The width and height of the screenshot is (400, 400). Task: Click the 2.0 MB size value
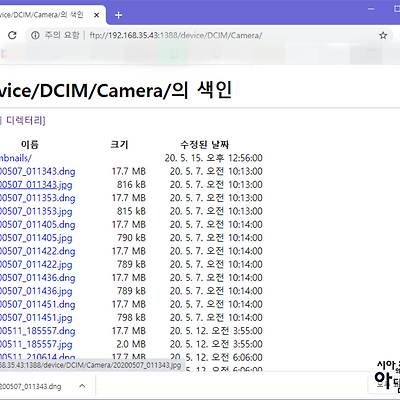[x=131, y=345]
